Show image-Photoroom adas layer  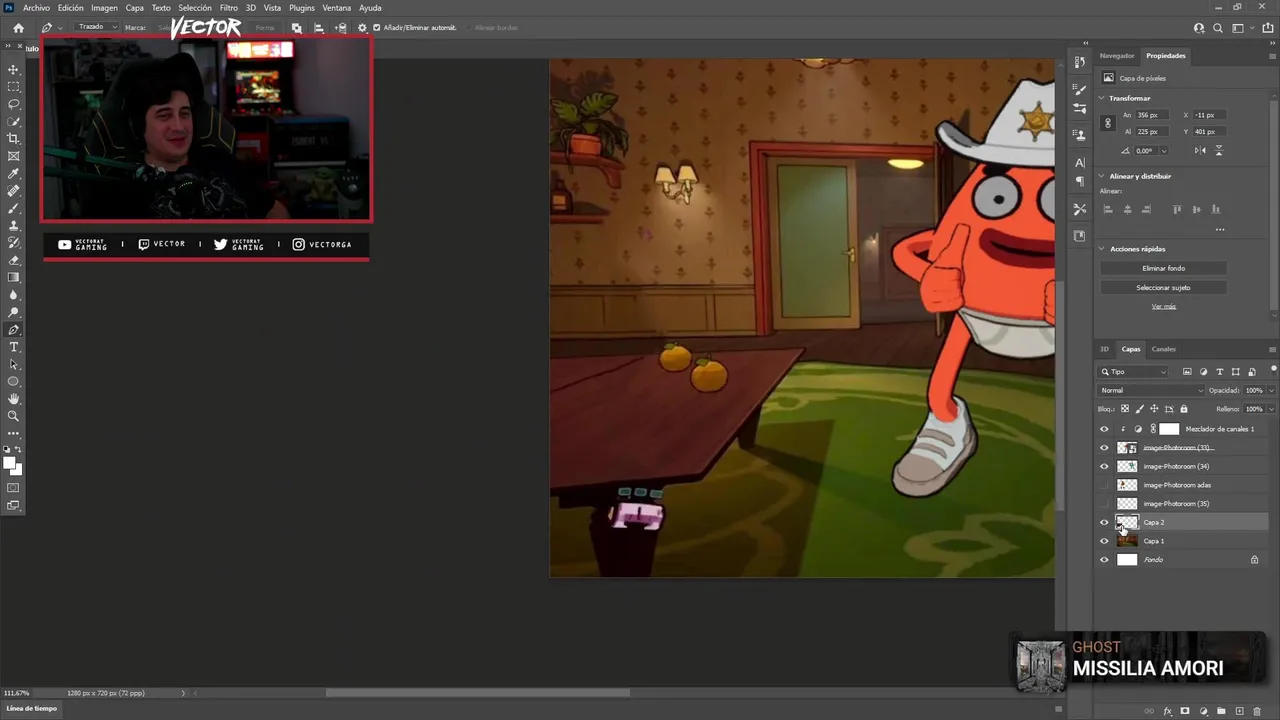pyautogui.click(x=1104, y=485)
